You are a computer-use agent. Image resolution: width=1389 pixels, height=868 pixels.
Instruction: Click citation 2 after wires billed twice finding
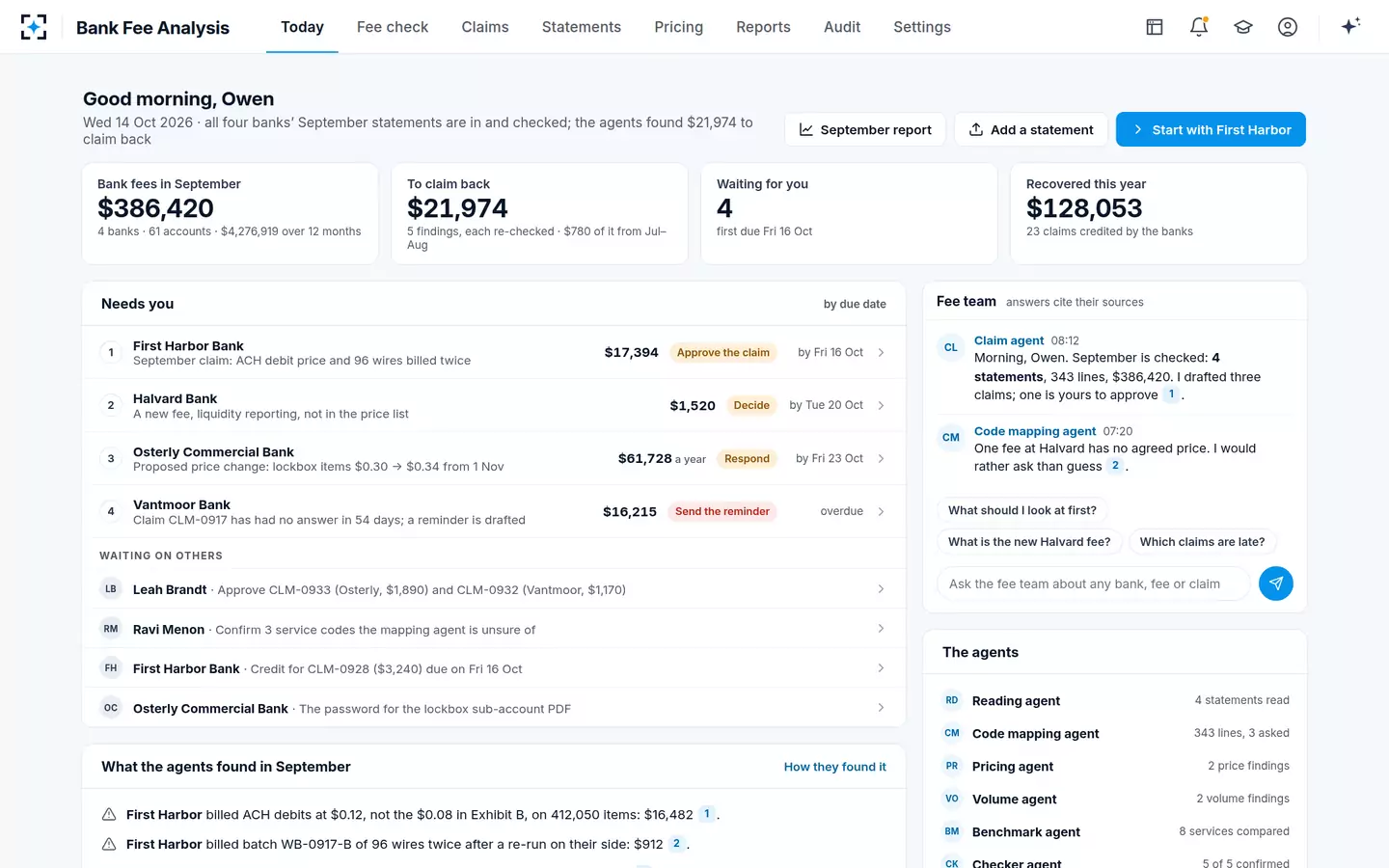pos(676,844)
